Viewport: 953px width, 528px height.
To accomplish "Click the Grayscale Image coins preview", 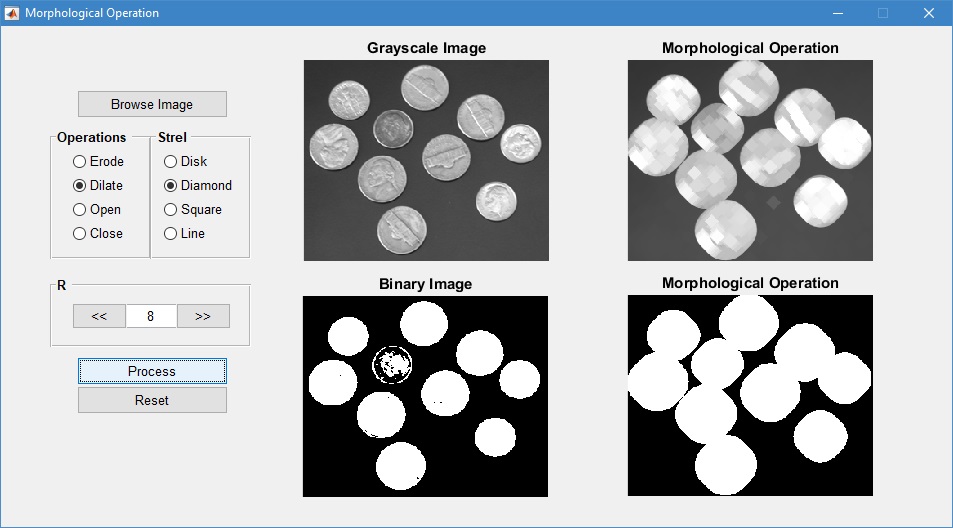I will coord(426,160).
